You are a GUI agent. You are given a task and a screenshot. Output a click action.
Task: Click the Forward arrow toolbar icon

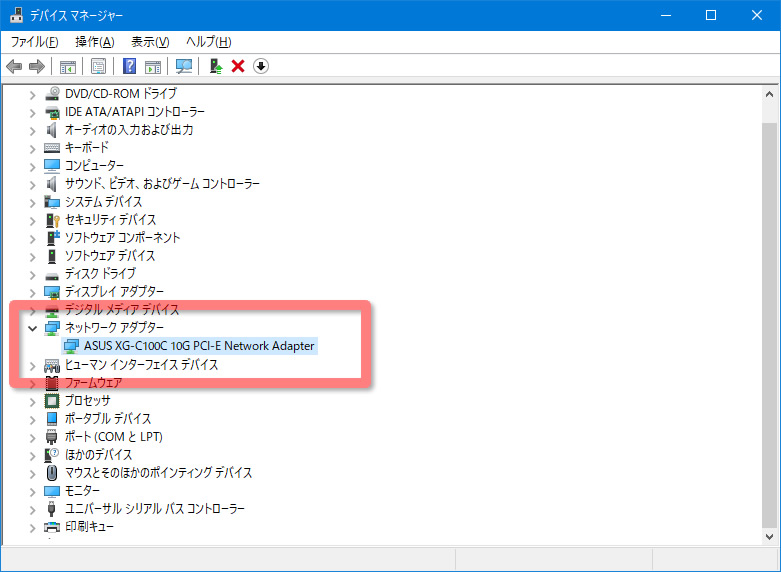tap(37, 66)
